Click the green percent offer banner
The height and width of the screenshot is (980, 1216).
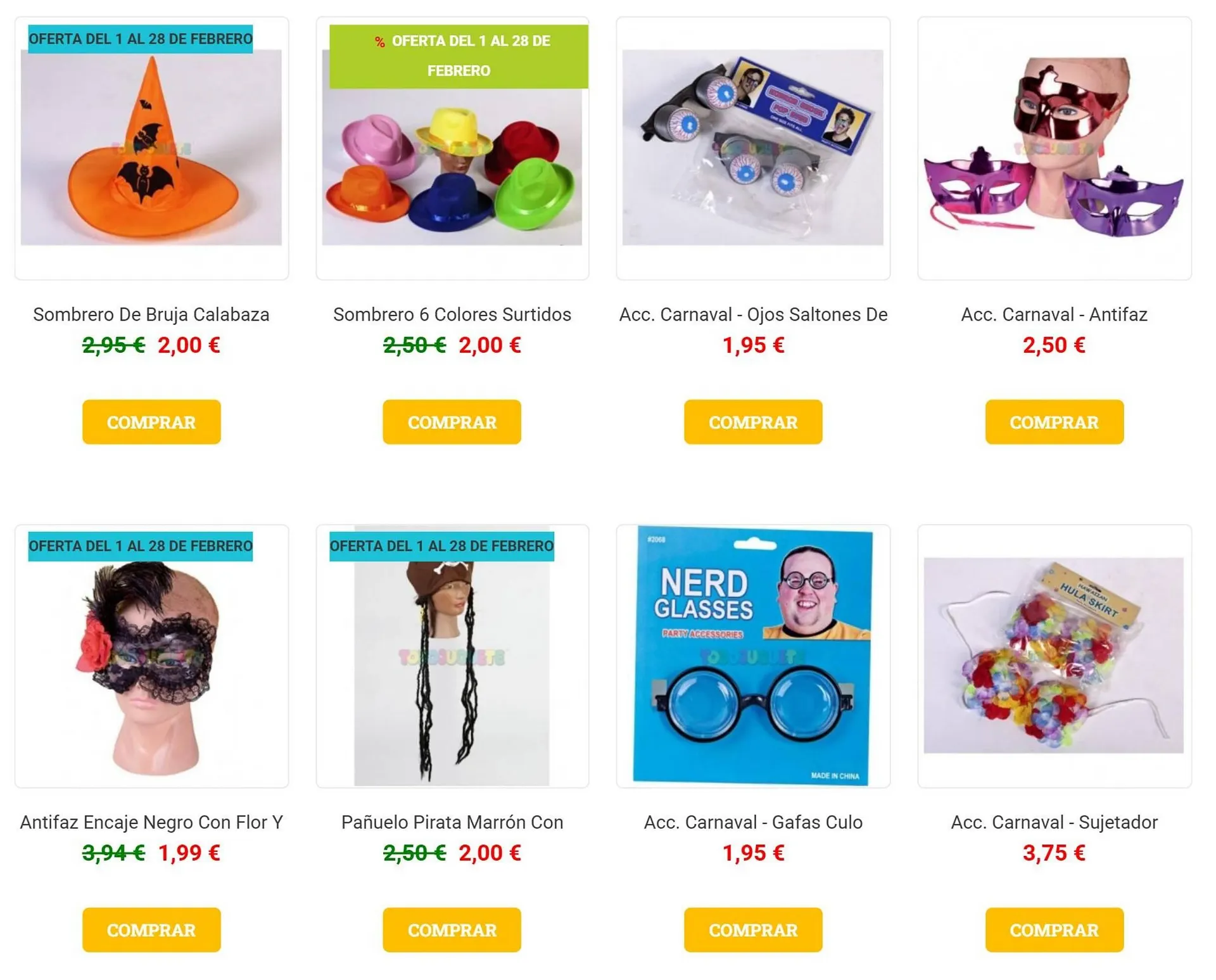(459, 56)
